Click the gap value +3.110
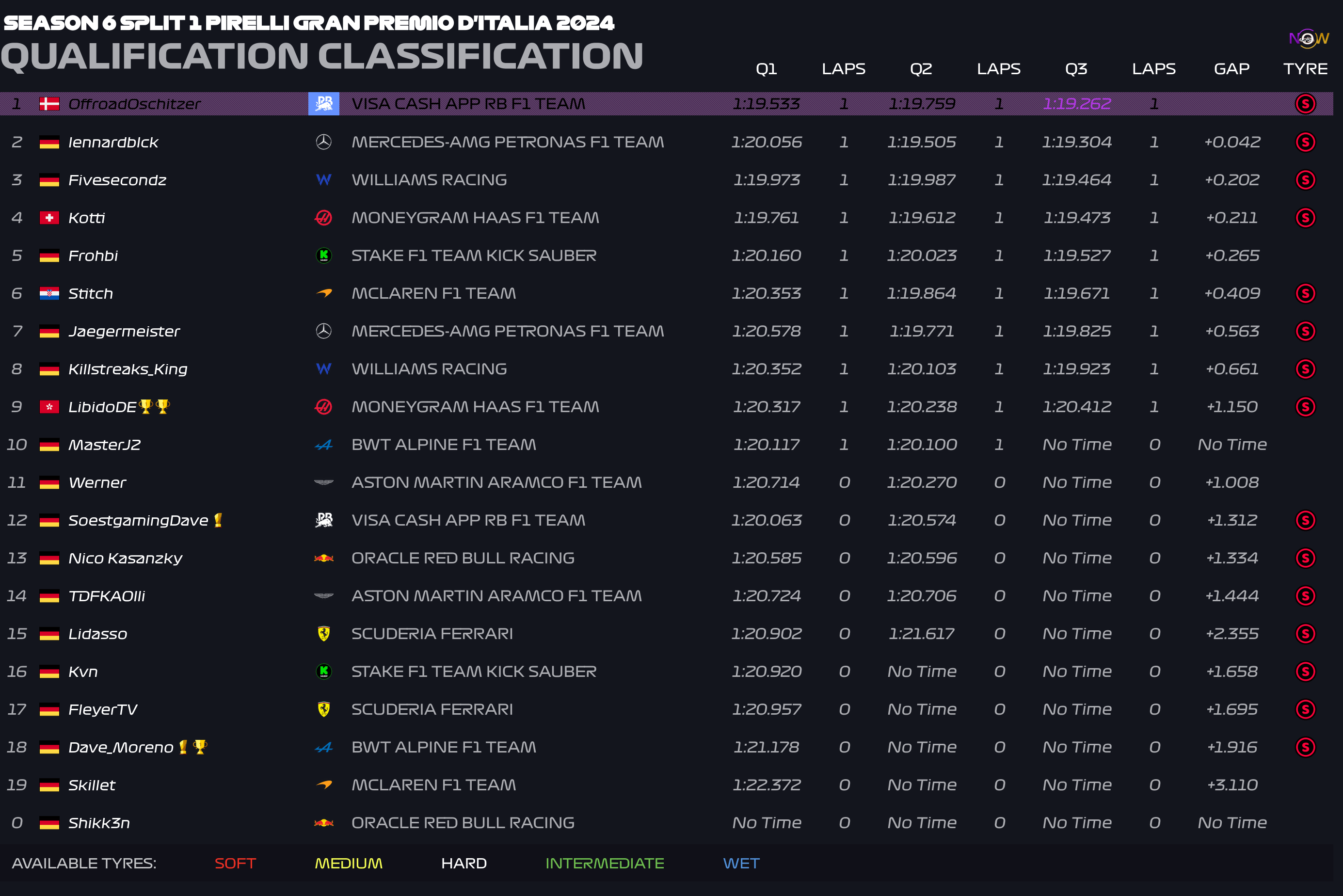The width and height of the screenshot is (1343, 896). pos(1232,784)
